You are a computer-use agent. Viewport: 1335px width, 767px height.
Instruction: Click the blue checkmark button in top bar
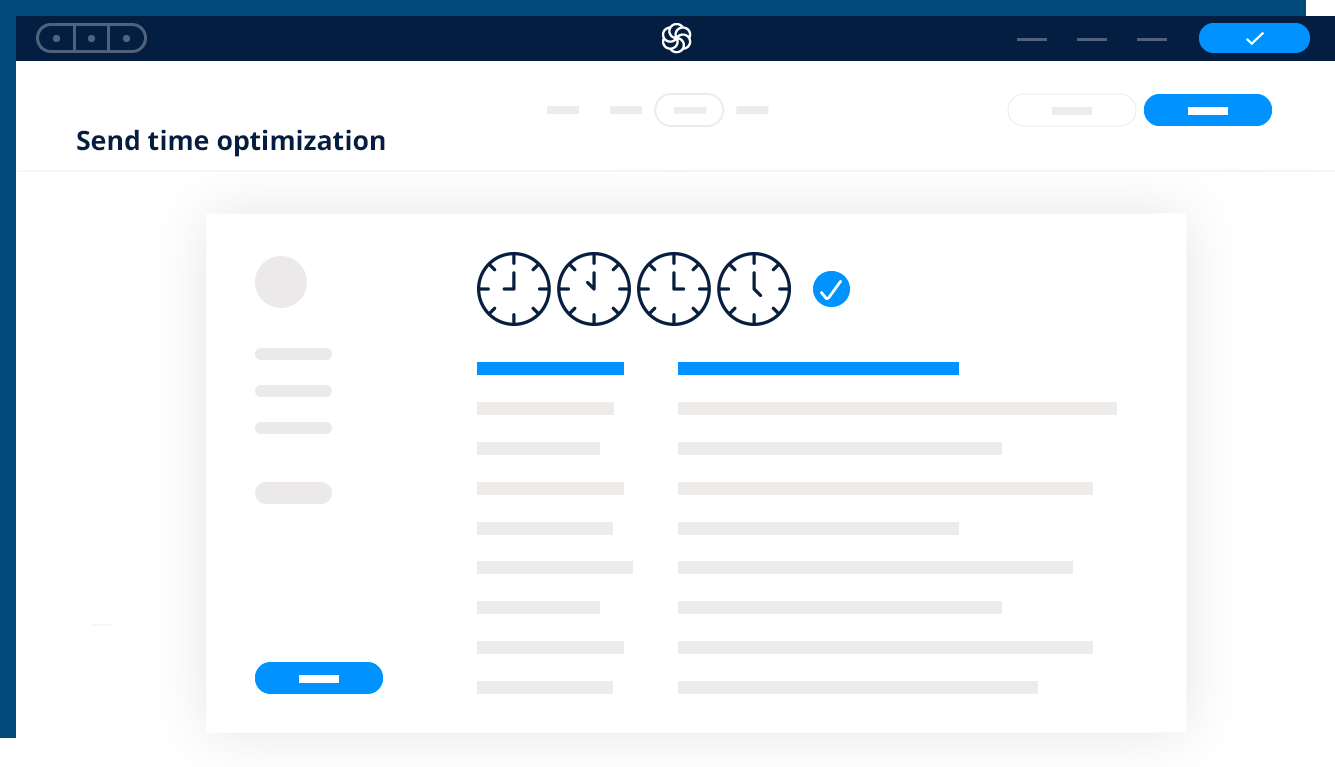1254,38
